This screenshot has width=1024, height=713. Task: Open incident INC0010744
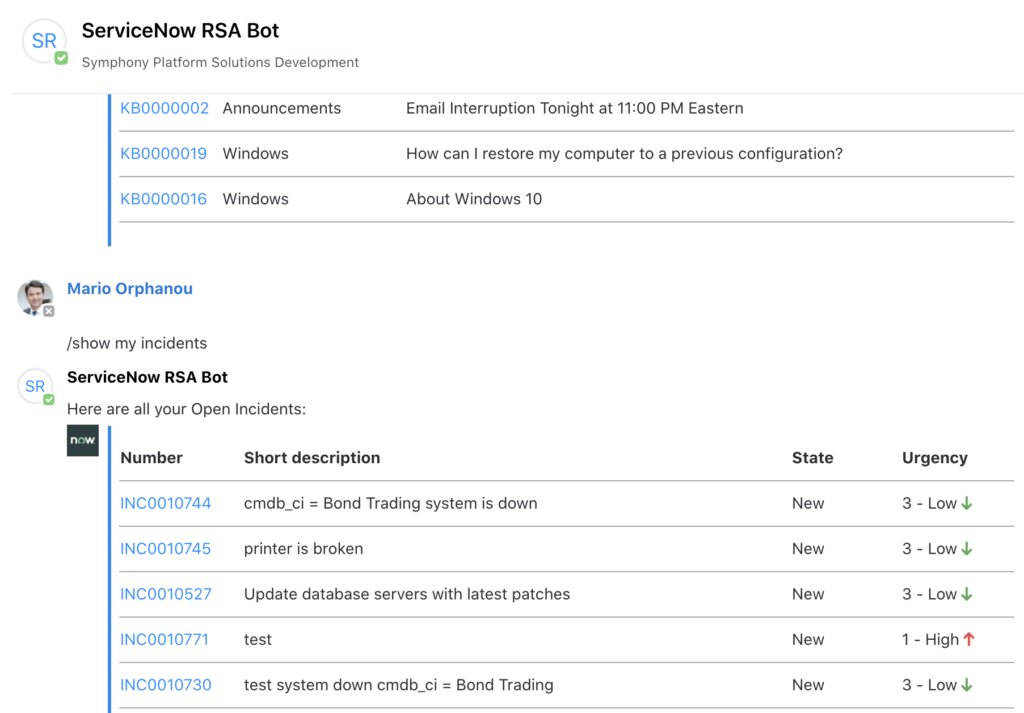(166, 503)
